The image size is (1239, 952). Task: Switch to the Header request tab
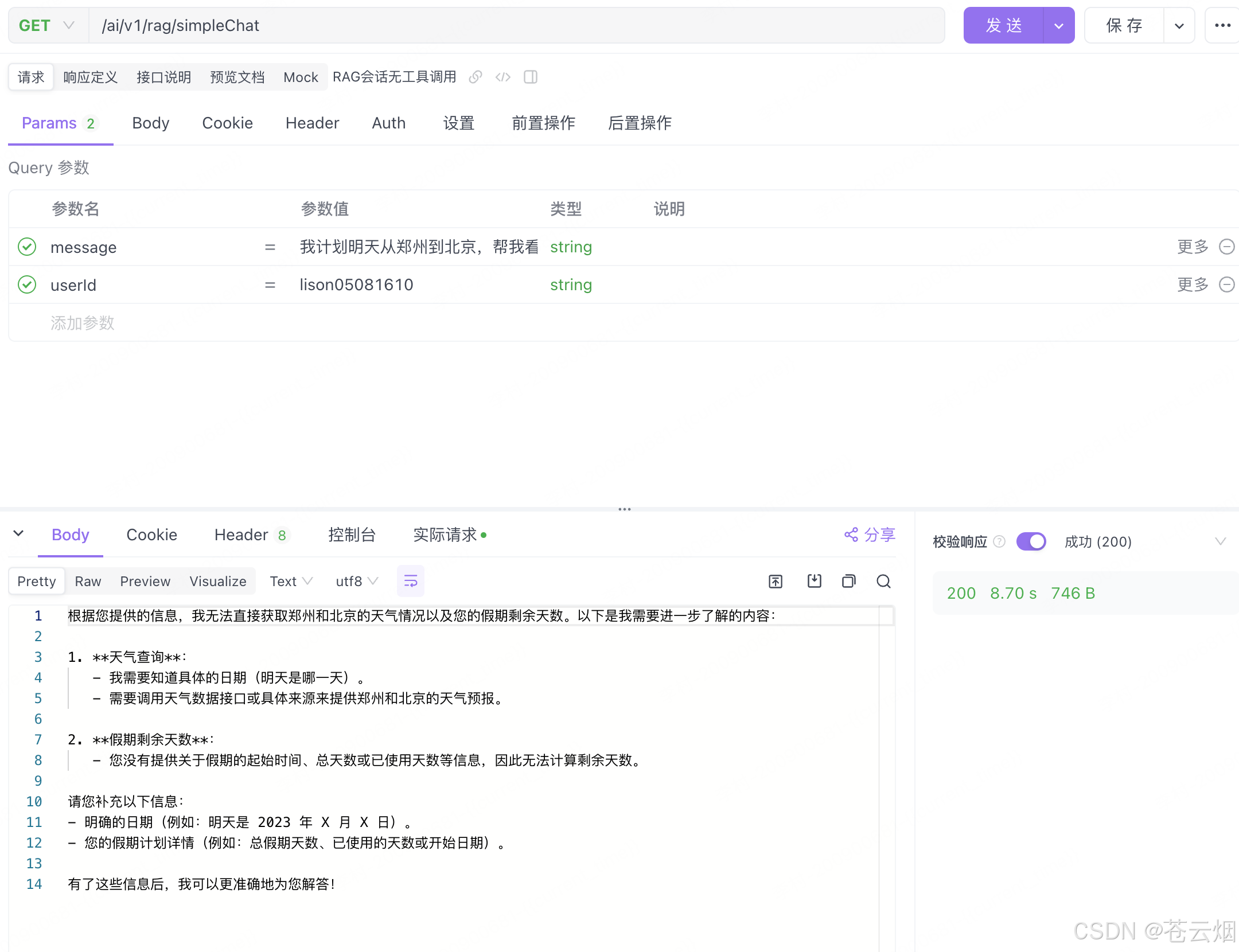(312, 123)
